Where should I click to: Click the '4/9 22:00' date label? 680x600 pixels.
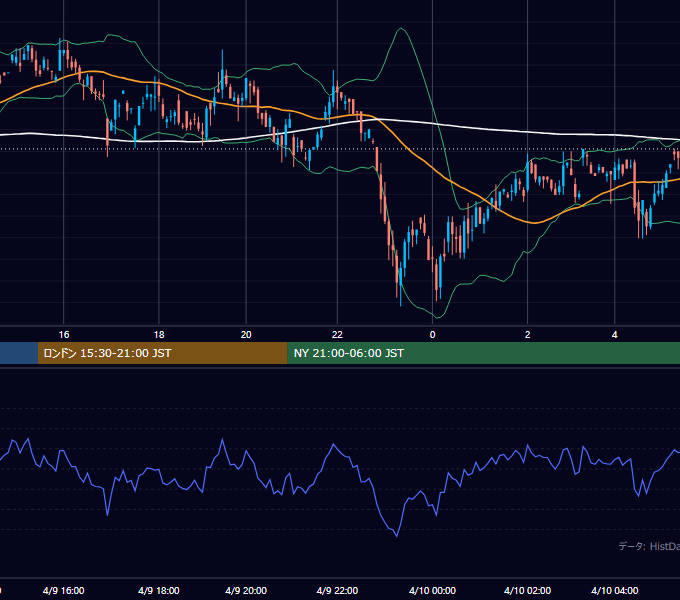click(337, 590)
